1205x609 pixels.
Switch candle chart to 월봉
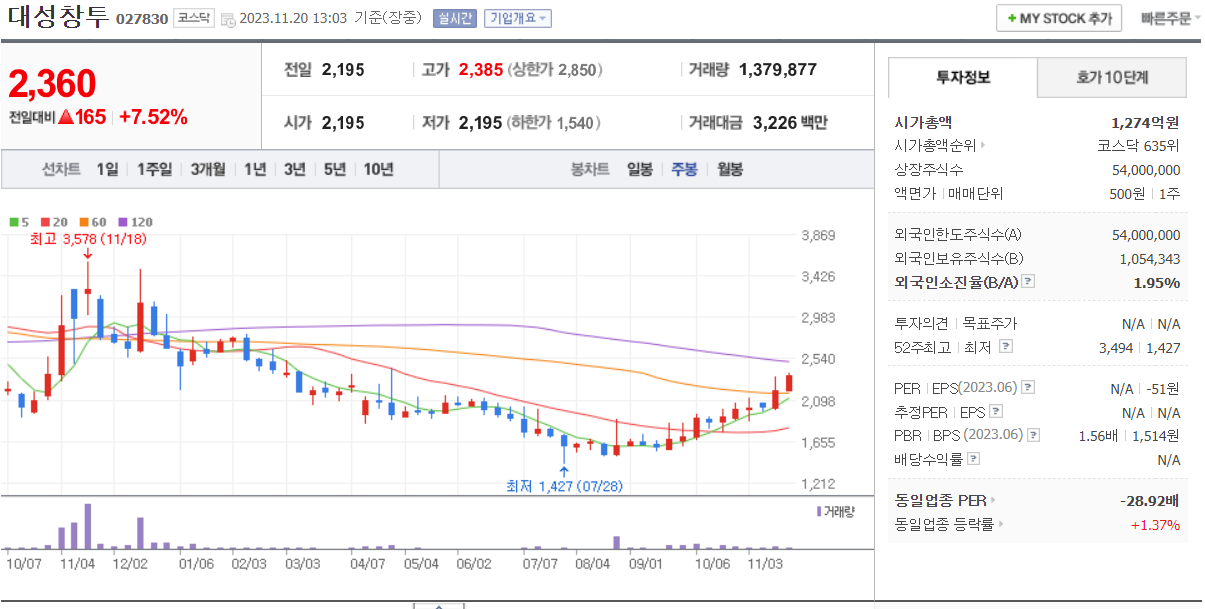730,169
